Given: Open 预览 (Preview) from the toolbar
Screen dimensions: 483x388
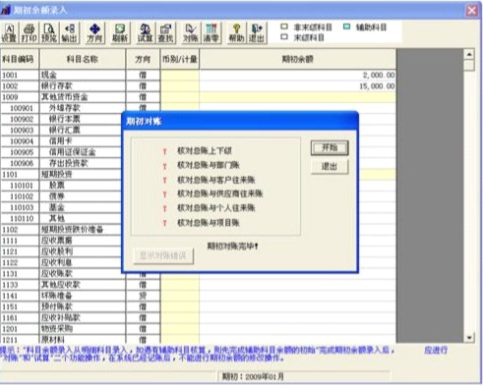Looking at the screenshot, I should (x=49, y=33).
